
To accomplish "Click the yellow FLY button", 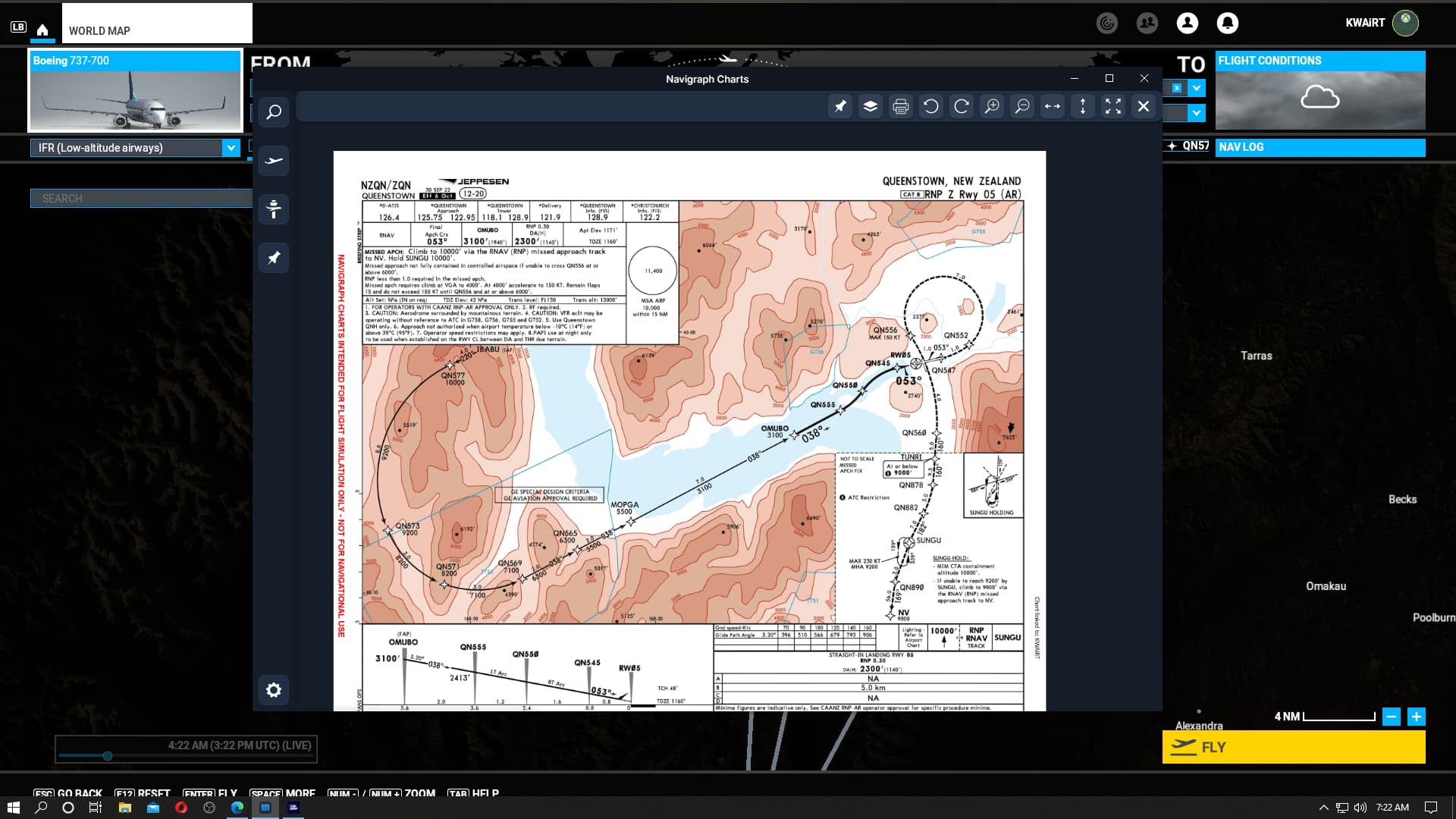I will click(1294, 747).
